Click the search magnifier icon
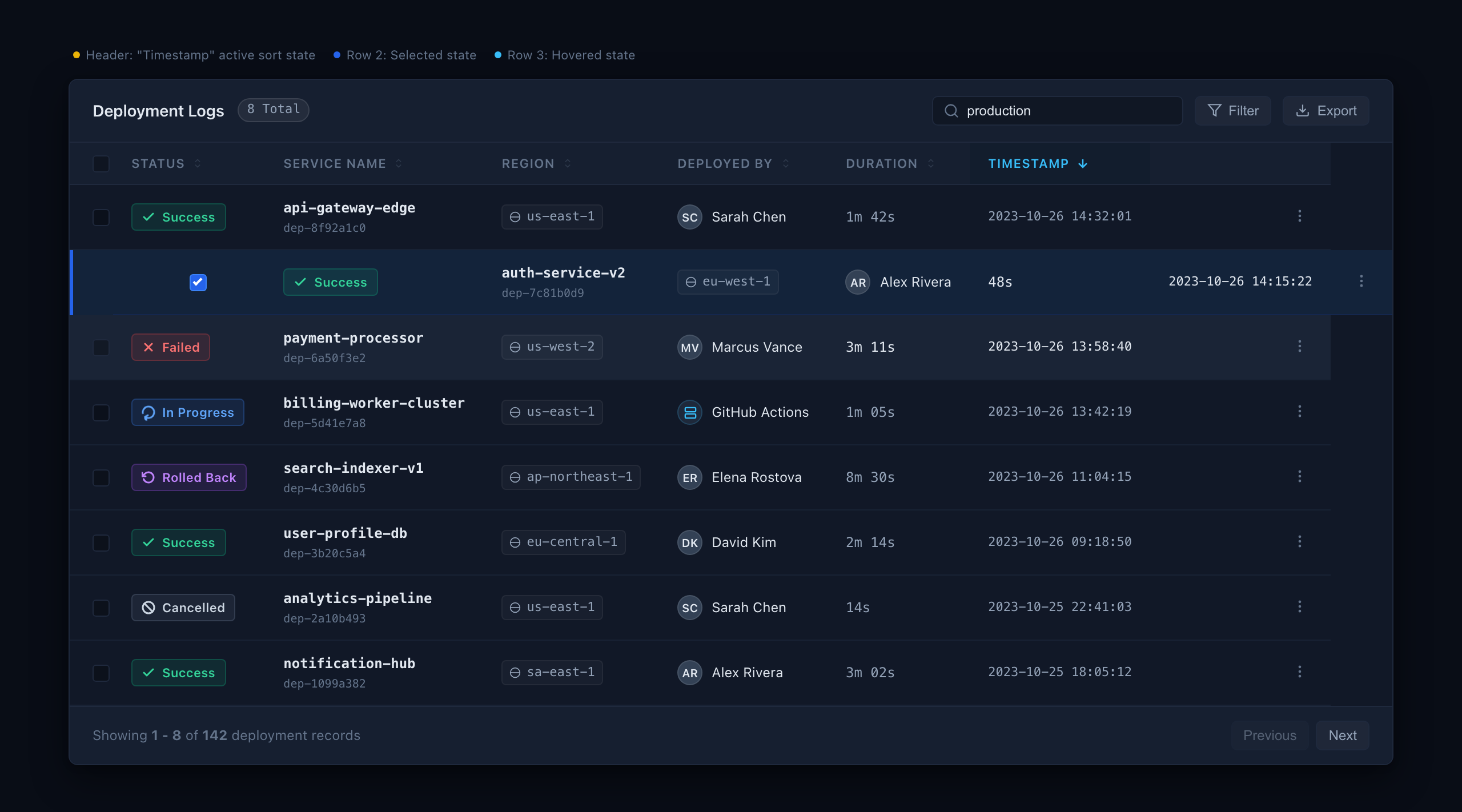 pyautogui.click(x=951, y=111)
